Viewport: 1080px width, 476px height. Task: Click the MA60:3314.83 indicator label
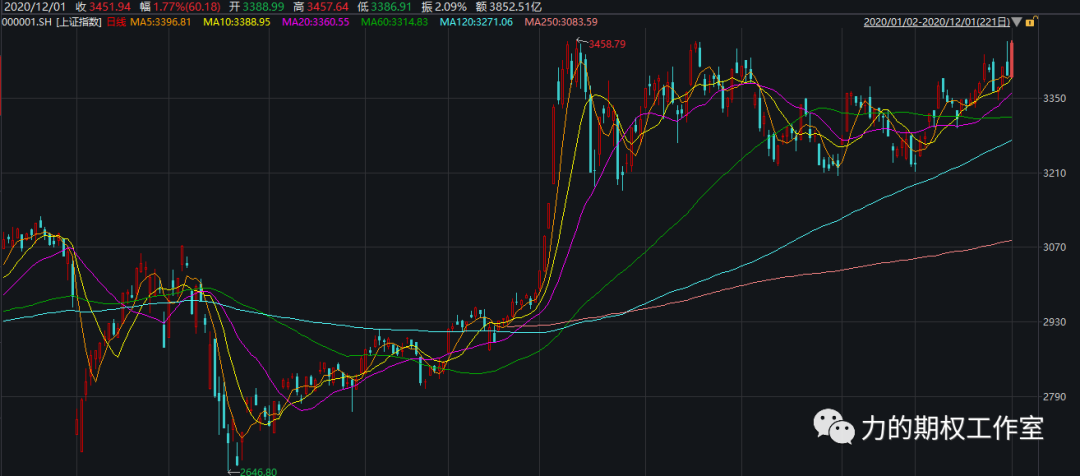pyautogui.click(x=395, y=23)
